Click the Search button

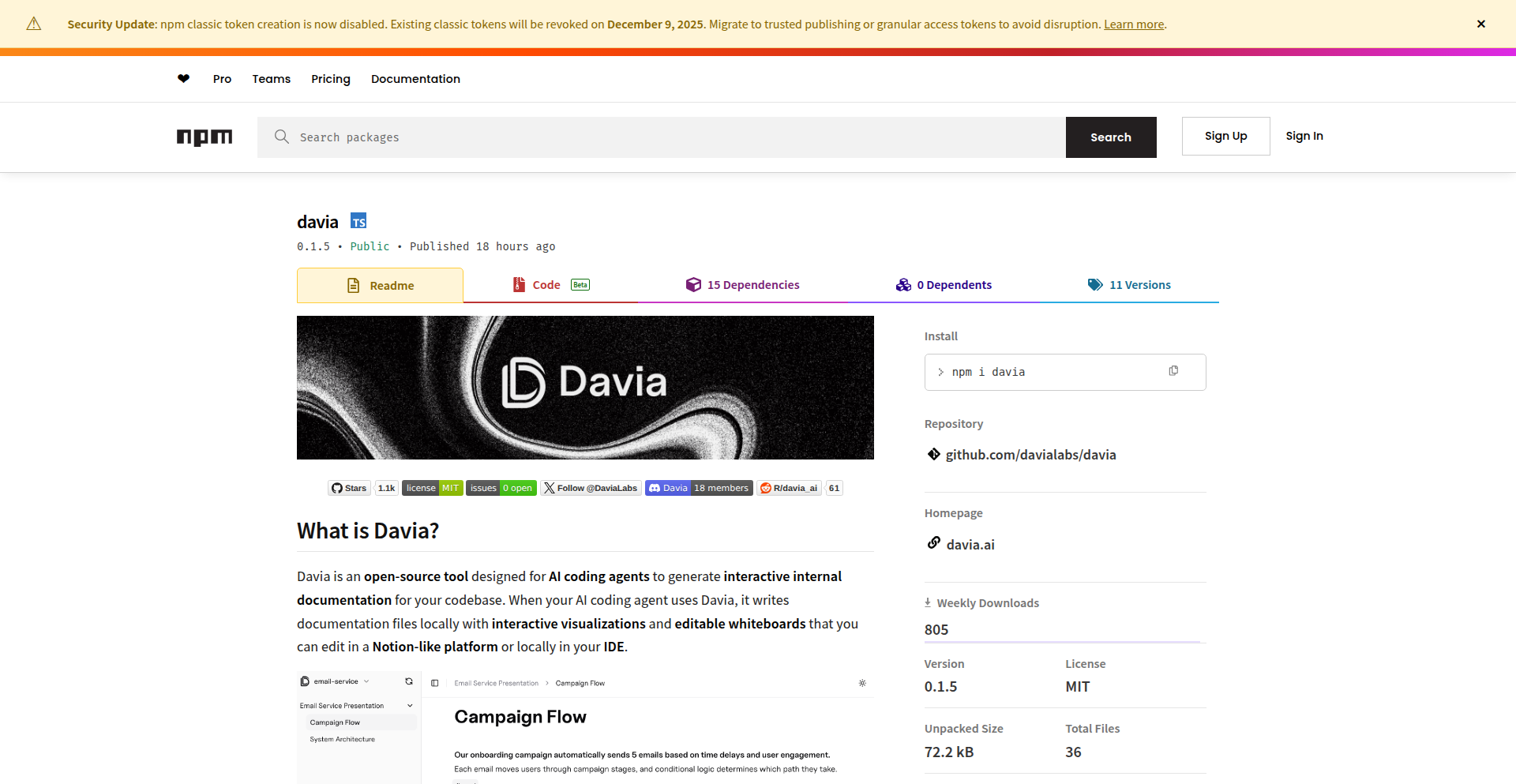pyautogui.click(x=1111, y=137)
